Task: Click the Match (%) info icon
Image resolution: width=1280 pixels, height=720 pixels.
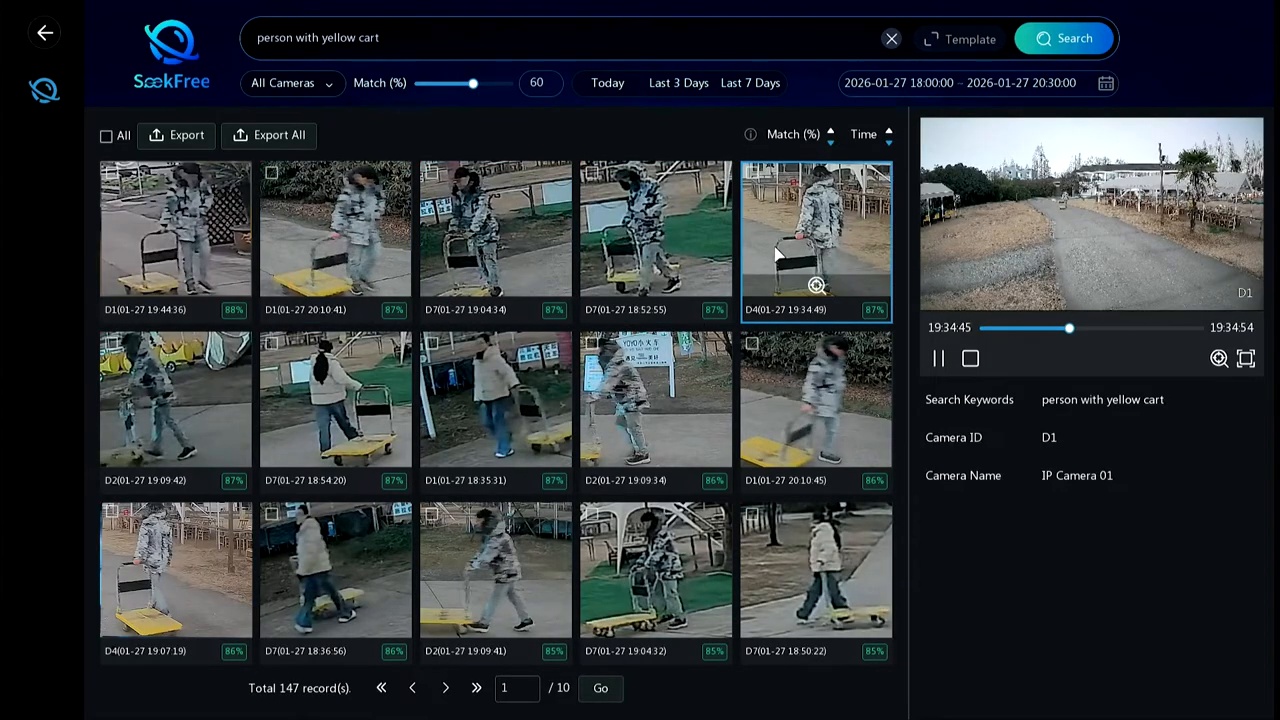Action: [x=750, y=134]
